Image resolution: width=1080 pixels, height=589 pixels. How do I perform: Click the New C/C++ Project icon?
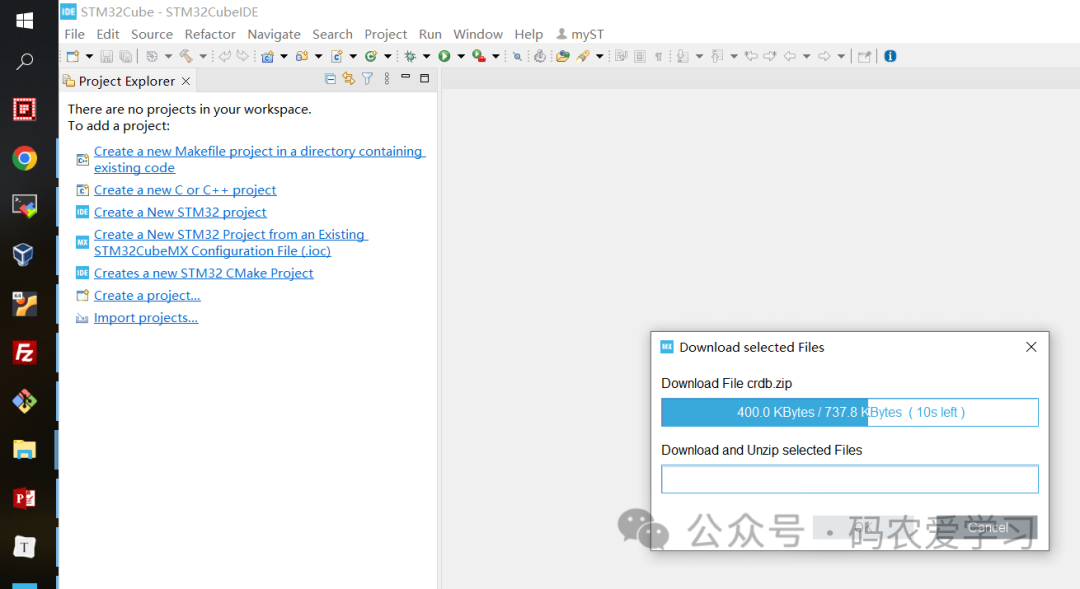[267, 56]
